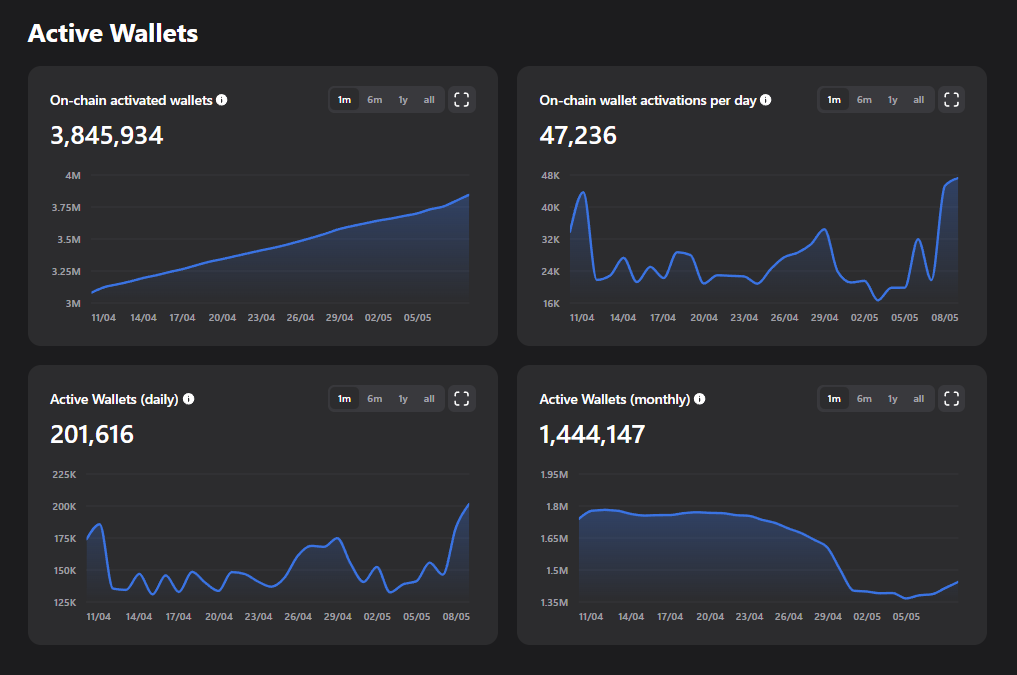The image size is (1017, 675).
Task: Show info for On-chain wallet activations per day
Action: click(x=766, y=100)
